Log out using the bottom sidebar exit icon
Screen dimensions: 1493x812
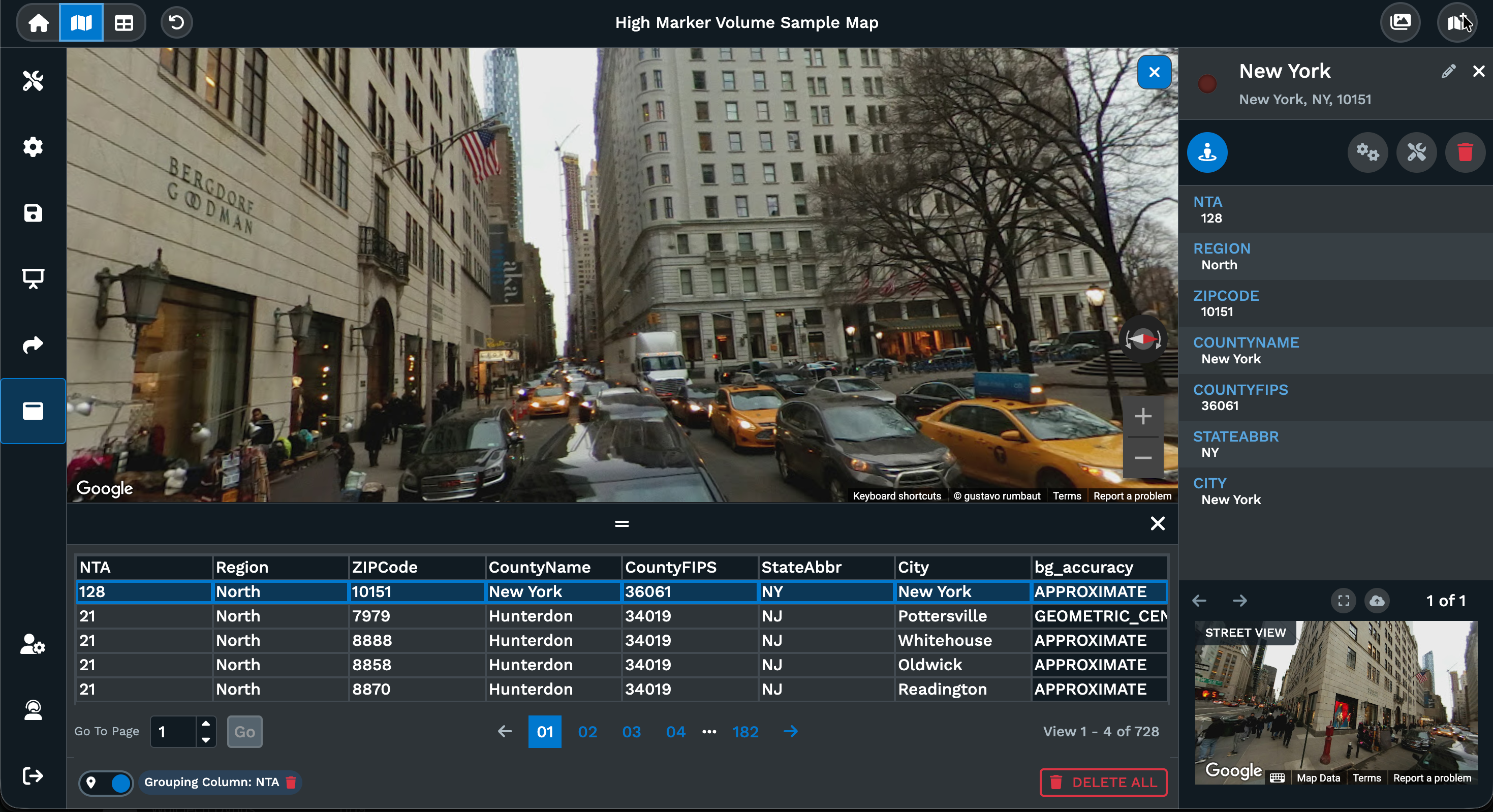click(x=33, y=776)
